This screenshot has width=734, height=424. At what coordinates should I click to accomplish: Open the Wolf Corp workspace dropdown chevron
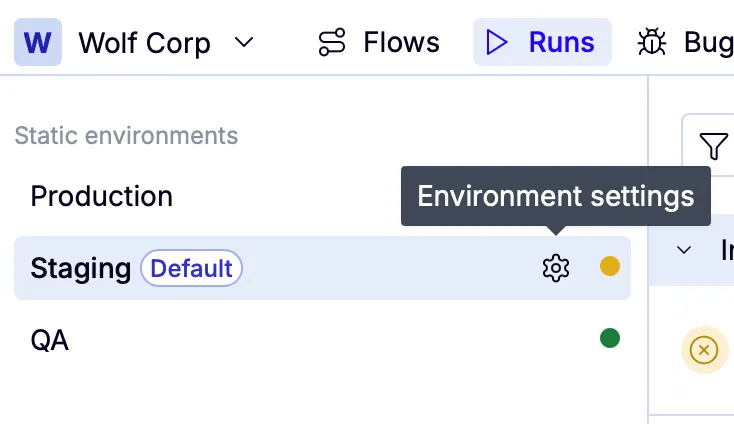[x=243, y=43]
